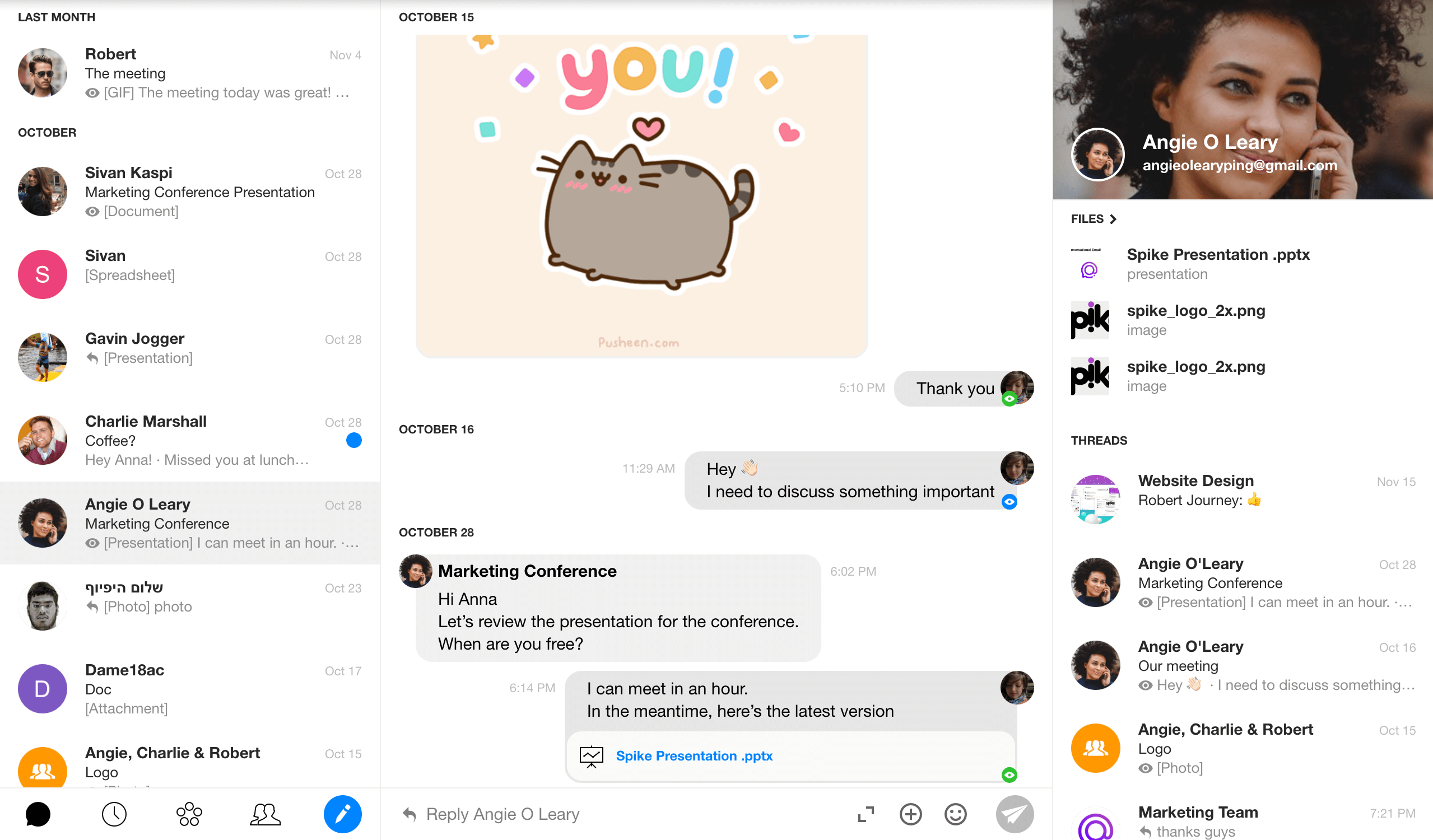The height and width of the screenshot is (840, 1433).
Task: Click Reply Angie O Leary input field
Action: tap(623, 814)
